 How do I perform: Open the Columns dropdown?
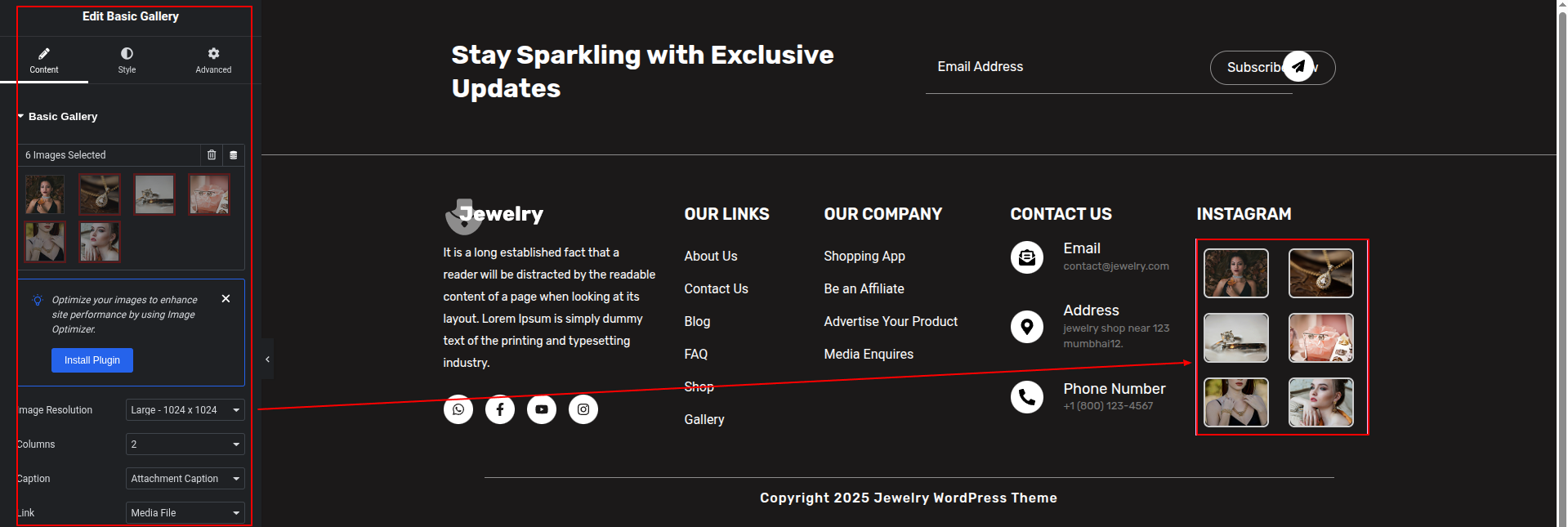tap(185, 444)
